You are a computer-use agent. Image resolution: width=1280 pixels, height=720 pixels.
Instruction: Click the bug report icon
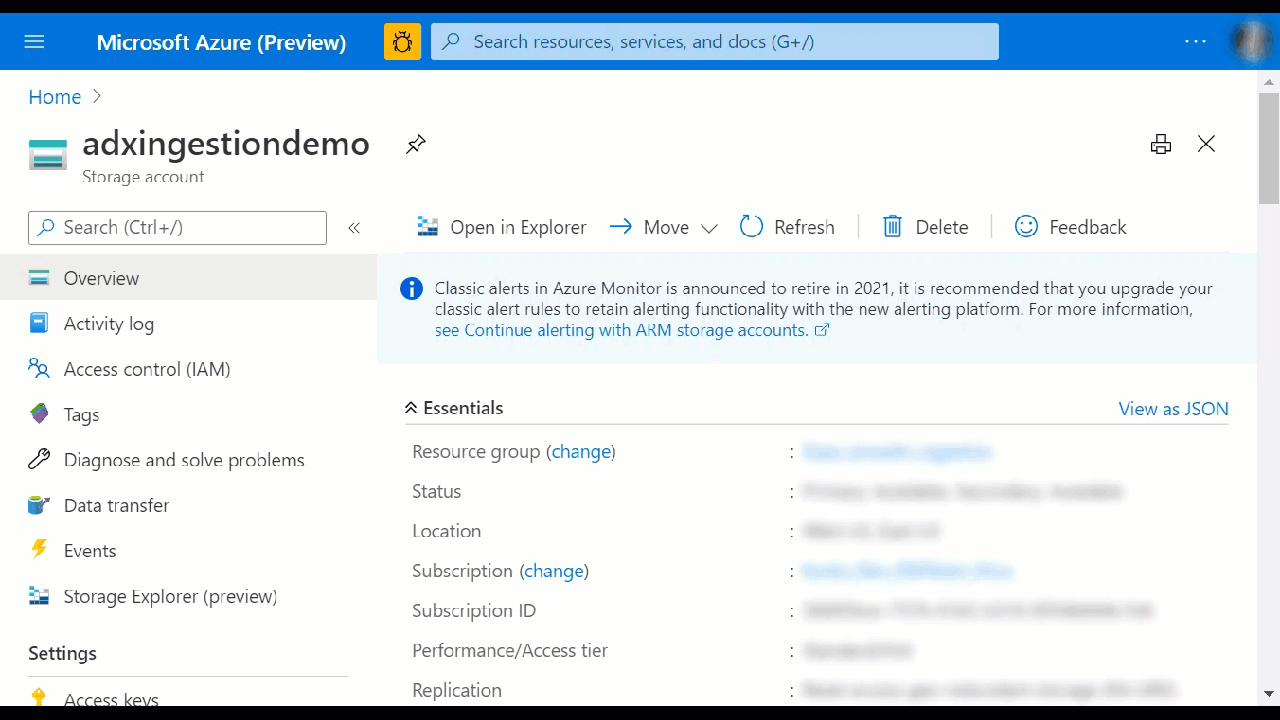pyautogui.click(x=402, y=42)
